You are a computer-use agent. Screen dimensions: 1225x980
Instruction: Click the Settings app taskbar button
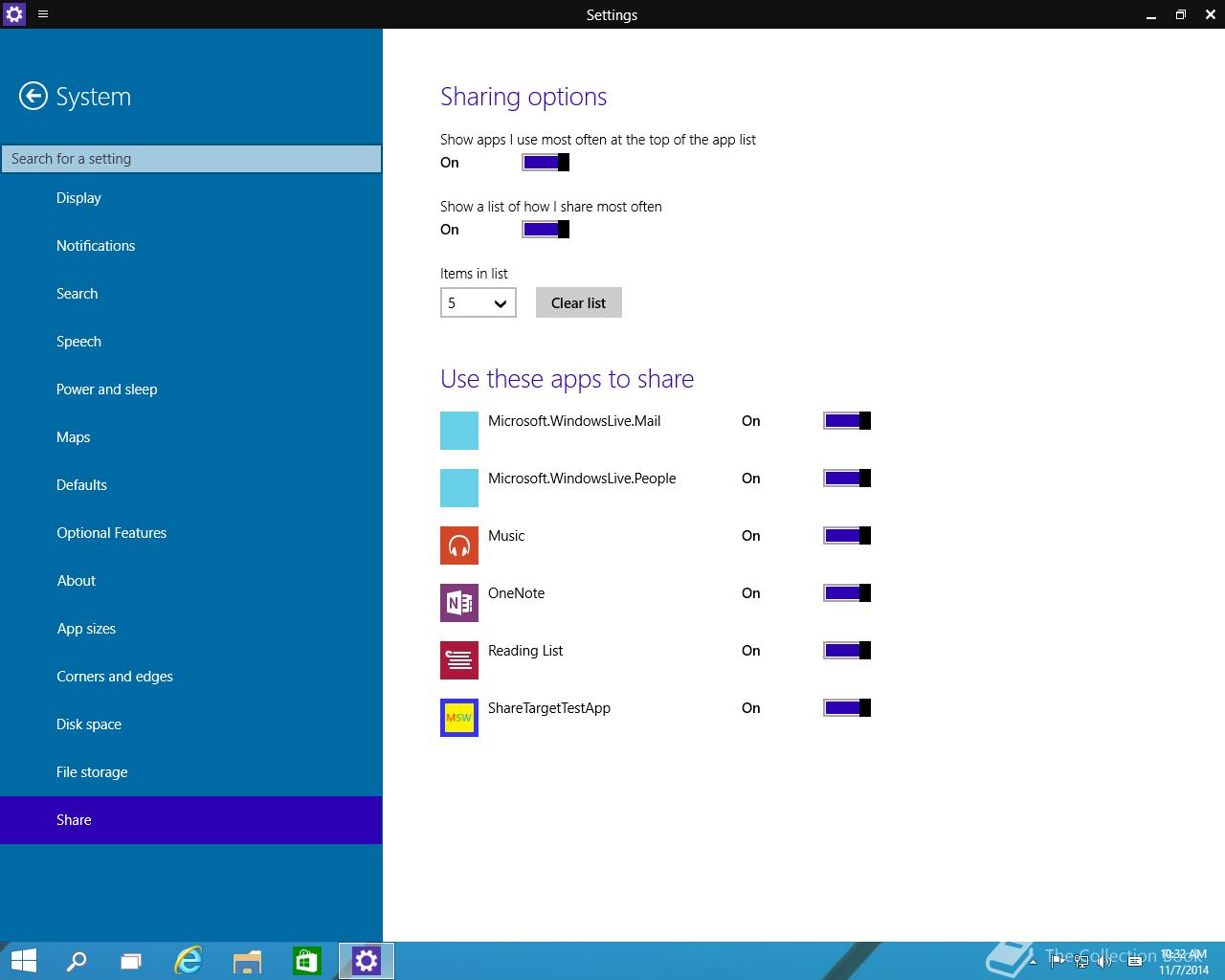366,961
